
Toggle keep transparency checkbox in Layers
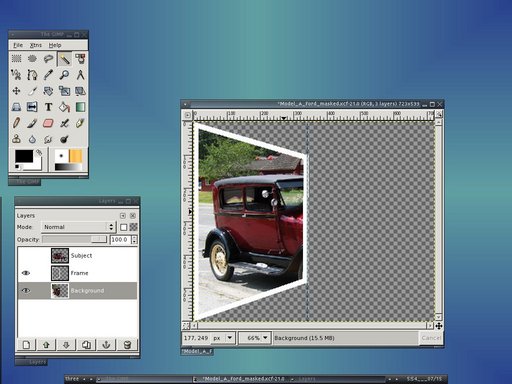pos(124,227)
